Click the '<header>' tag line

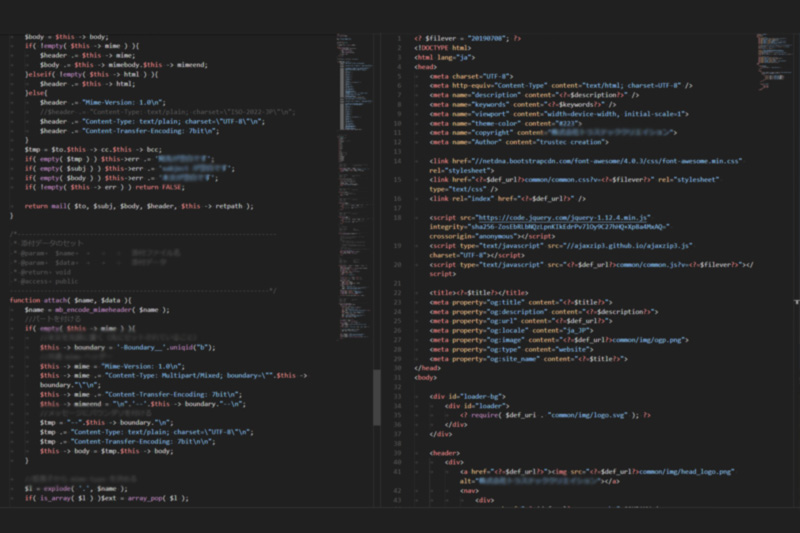click(444, 453)
